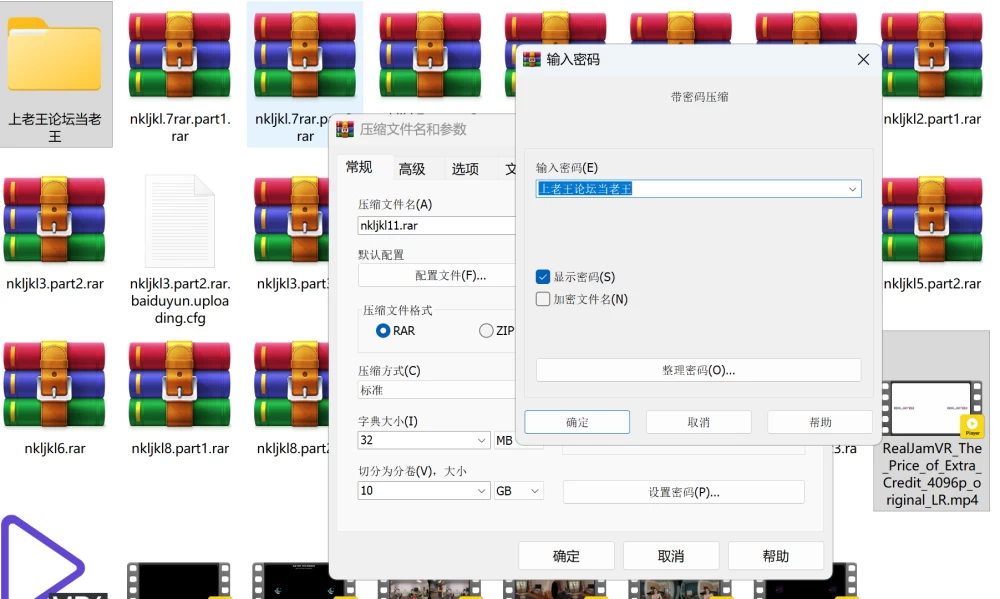
Task: Click the 带密码压缩 heading text
Action: click(700, 97)
